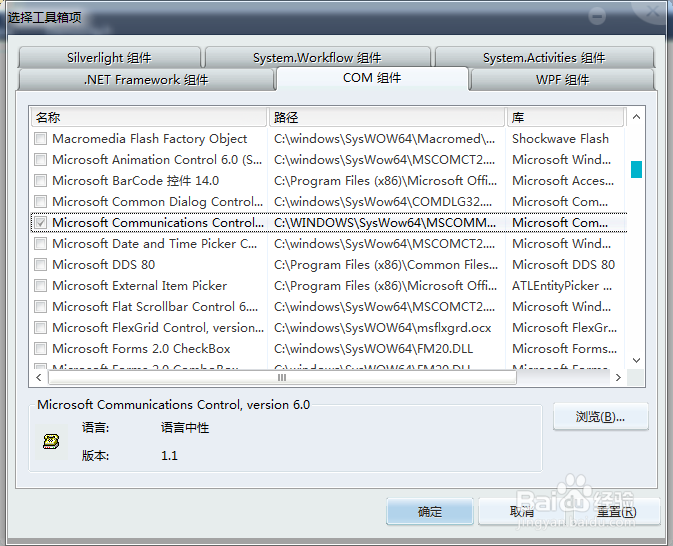Click the path C:\windows\SysWOW64\msflxgrd.ocx
673x546 pixels.
pyautogui.click(x=382, y=328)
